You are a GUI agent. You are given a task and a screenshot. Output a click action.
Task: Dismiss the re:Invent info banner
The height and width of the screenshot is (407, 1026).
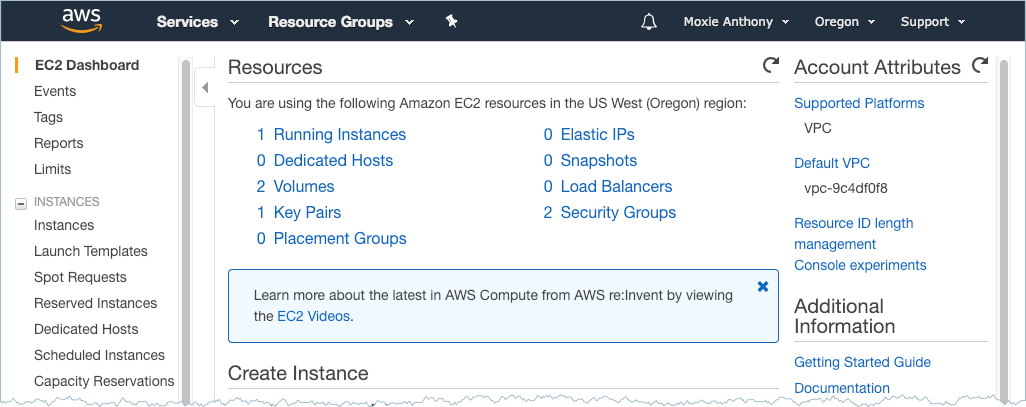pyautogui.click(x=762, y=287)
